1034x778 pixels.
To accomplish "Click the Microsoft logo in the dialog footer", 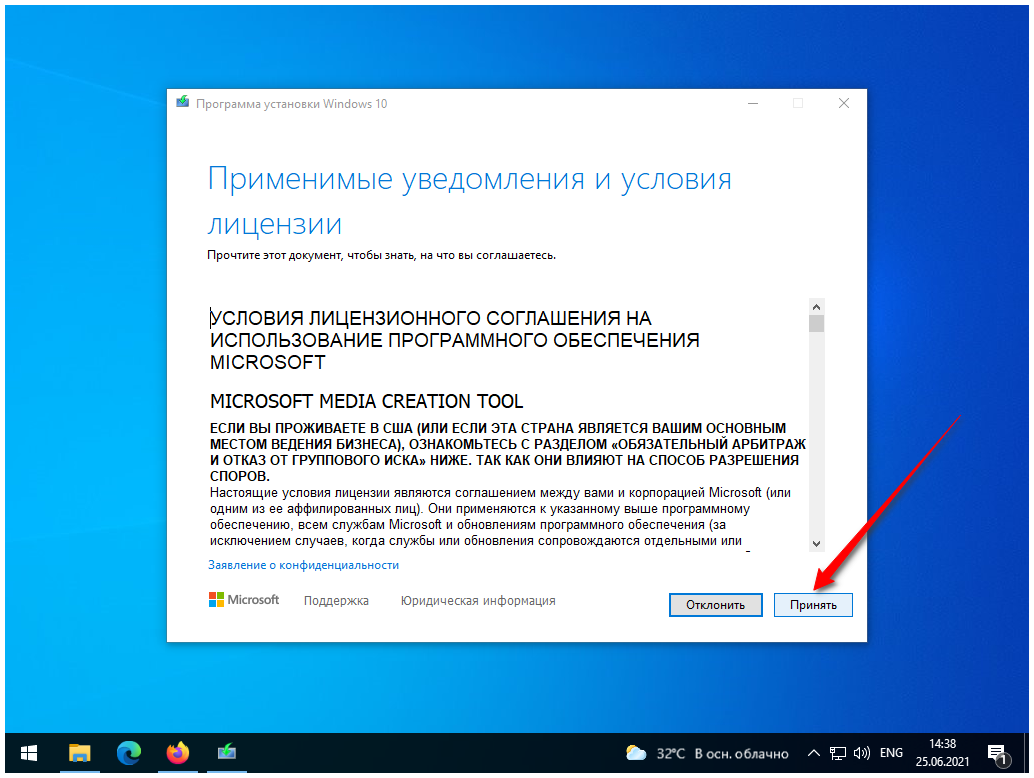I will pos(244,599).
